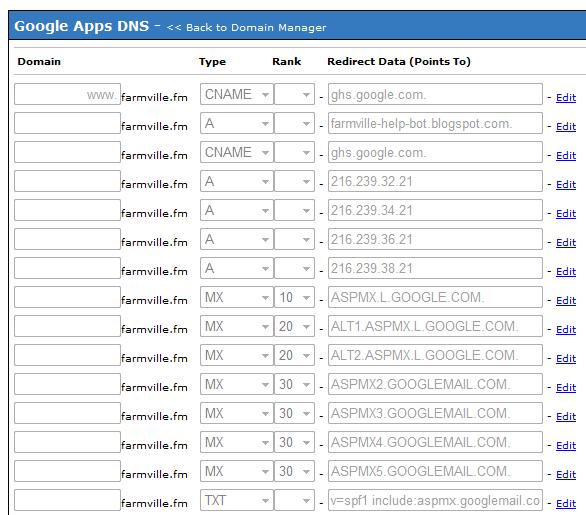The height and width of the screenshot is (515, 586).
Task: Edit the ALT1.ASPMX.L.GOOGLE.COM record
Action: tap(566, 330)
